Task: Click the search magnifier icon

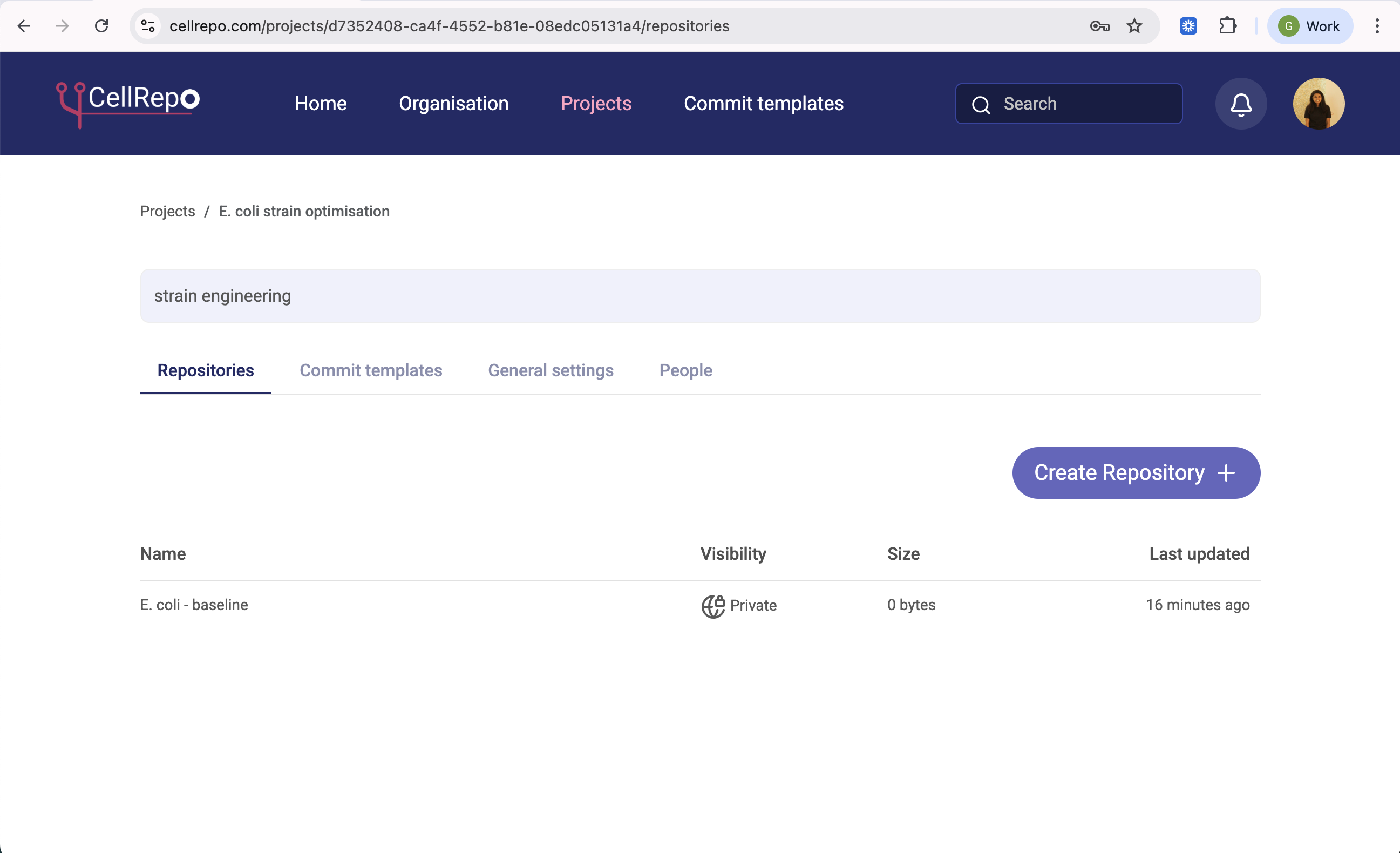Action: point(981,105)
